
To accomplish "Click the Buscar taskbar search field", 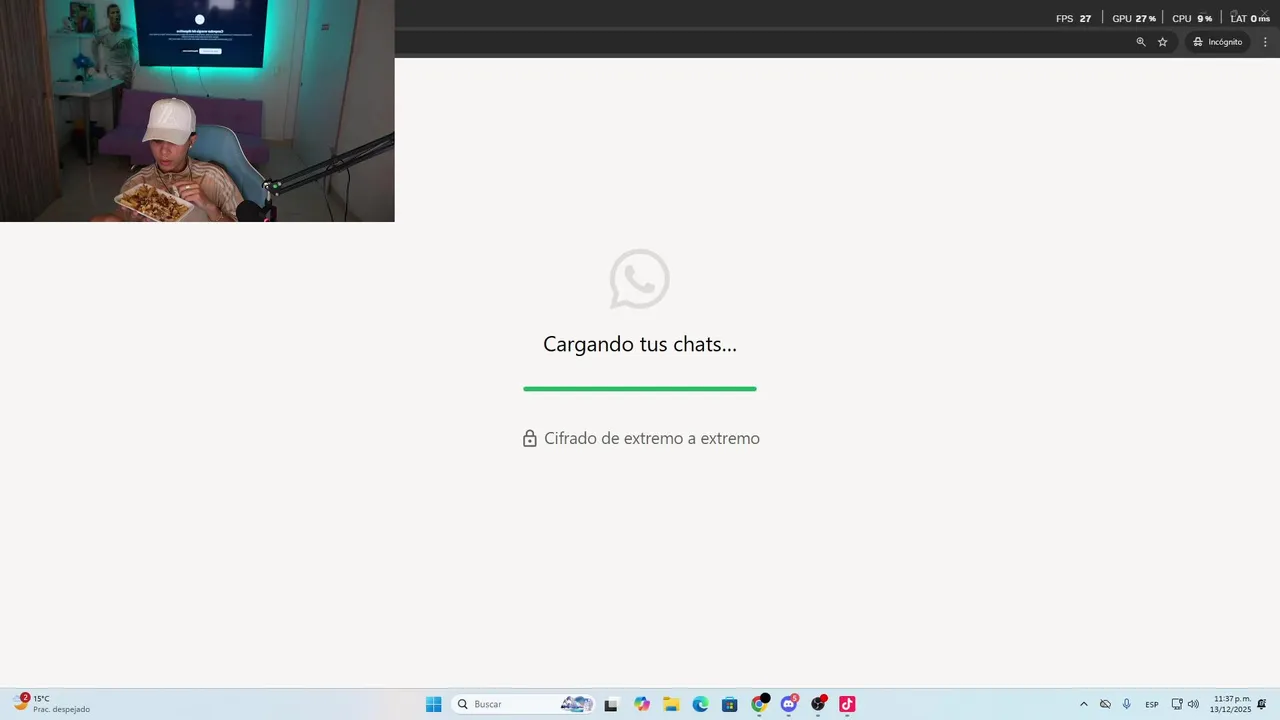I will 525,704.
